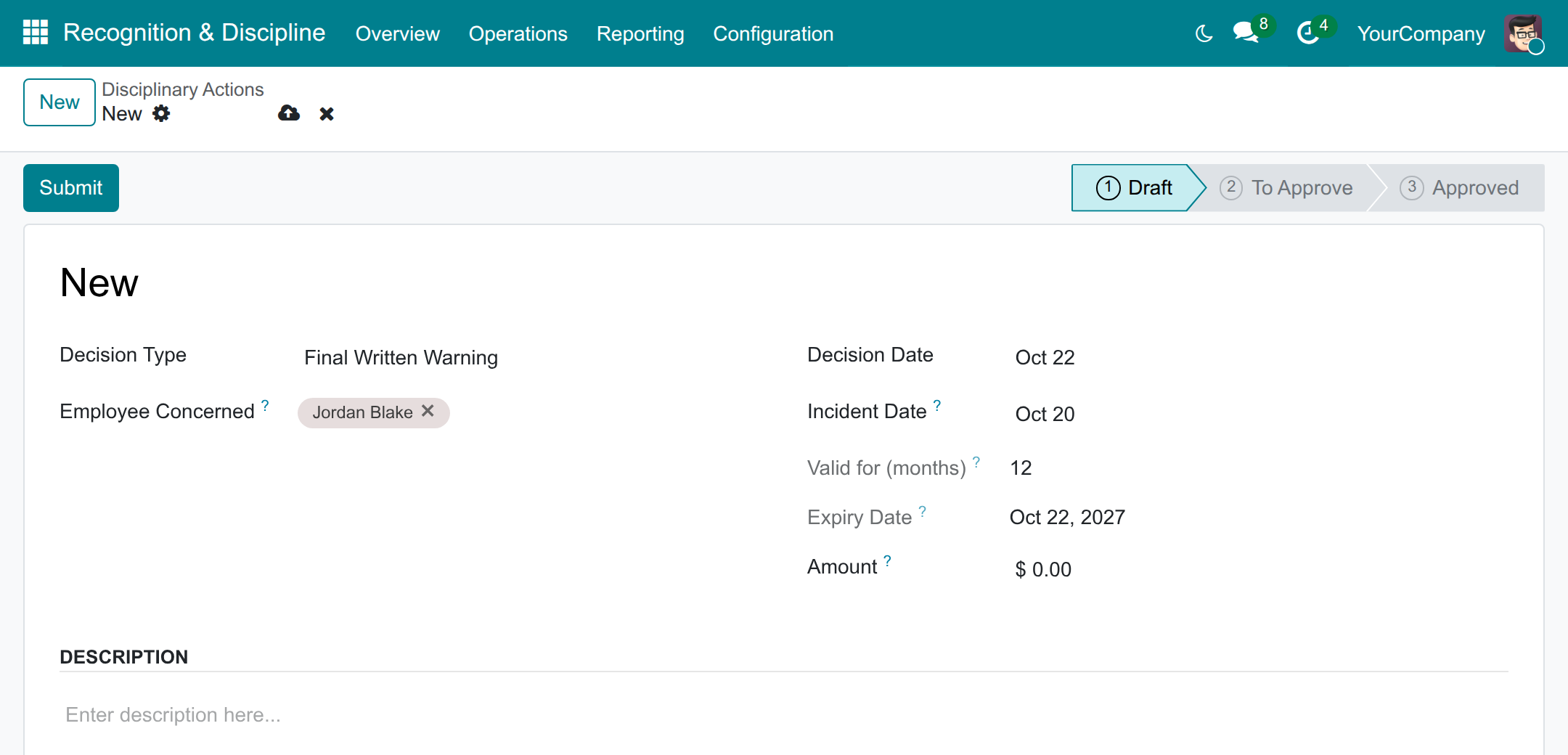Show help tooltip for Expiry Date

(922, 511)
